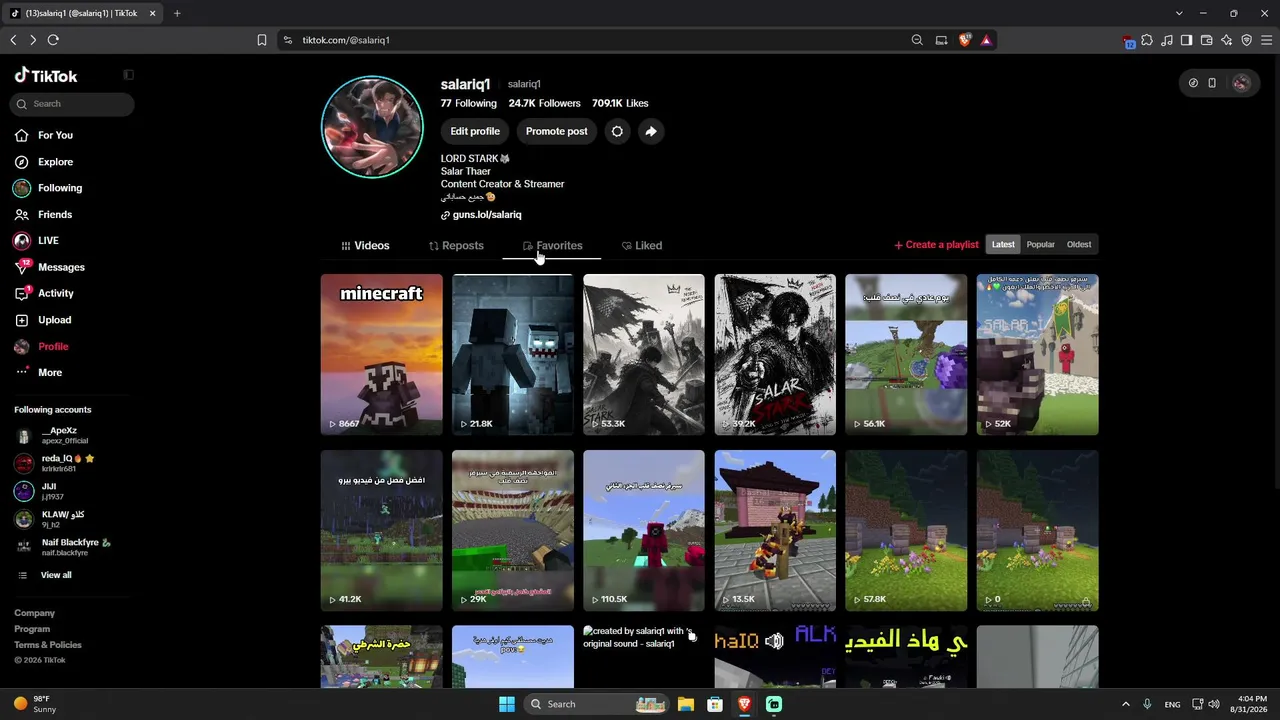Image resolution: width=1280 pixels, height=720 pixels.
Task: Switch to the Favorites tab
Action: (x=552, y=246)
